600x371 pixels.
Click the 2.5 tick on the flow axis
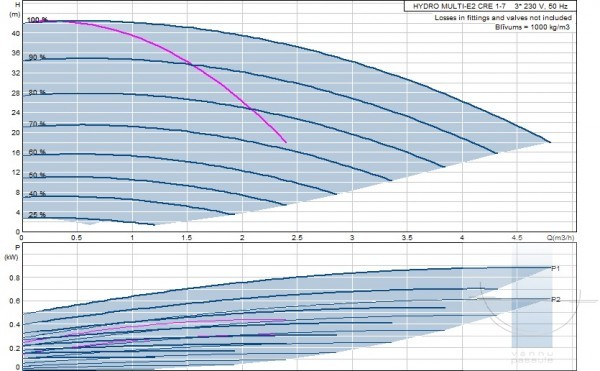point(297,238)
